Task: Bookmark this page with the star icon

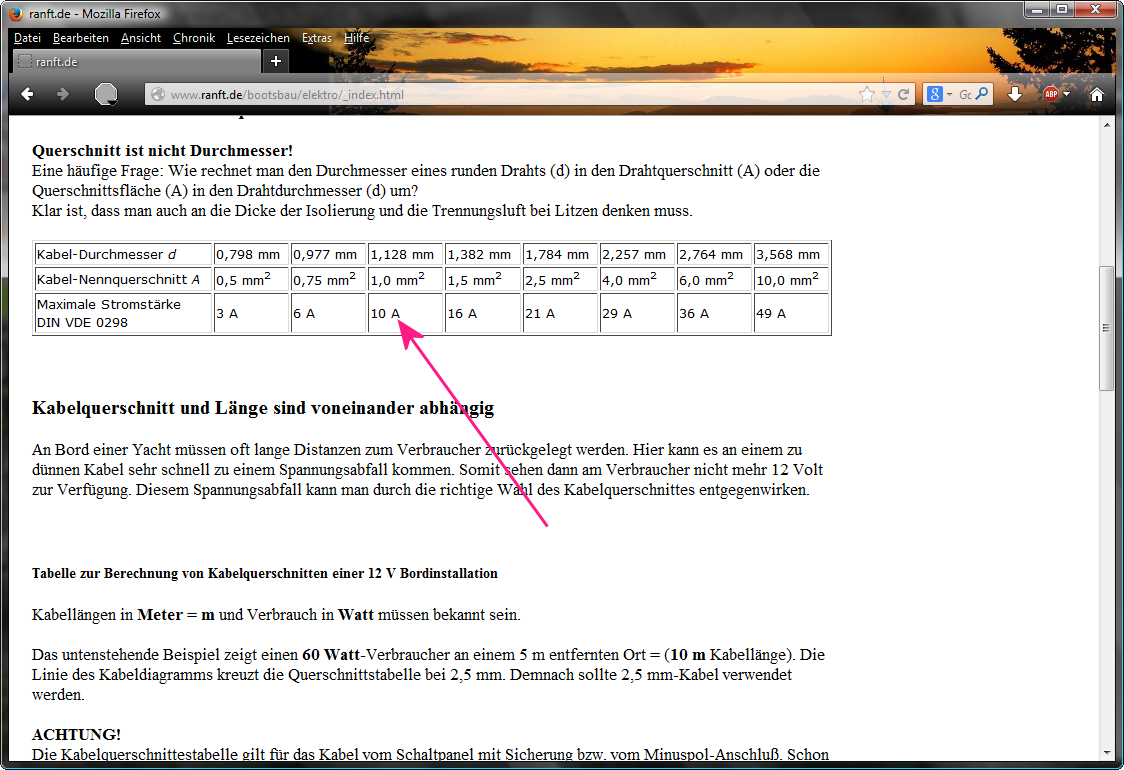Action: (x=866, y=94)
